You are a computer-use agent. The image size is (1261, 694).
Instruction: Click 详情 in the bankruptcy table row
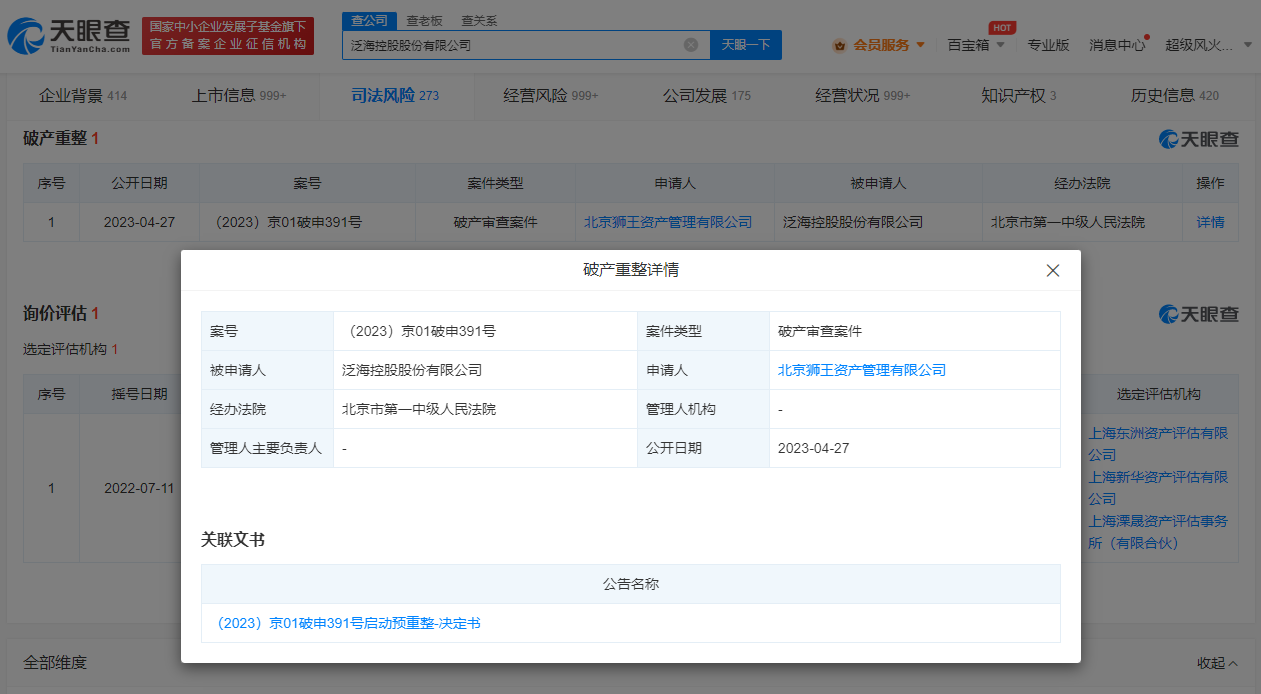point(1210,222)
